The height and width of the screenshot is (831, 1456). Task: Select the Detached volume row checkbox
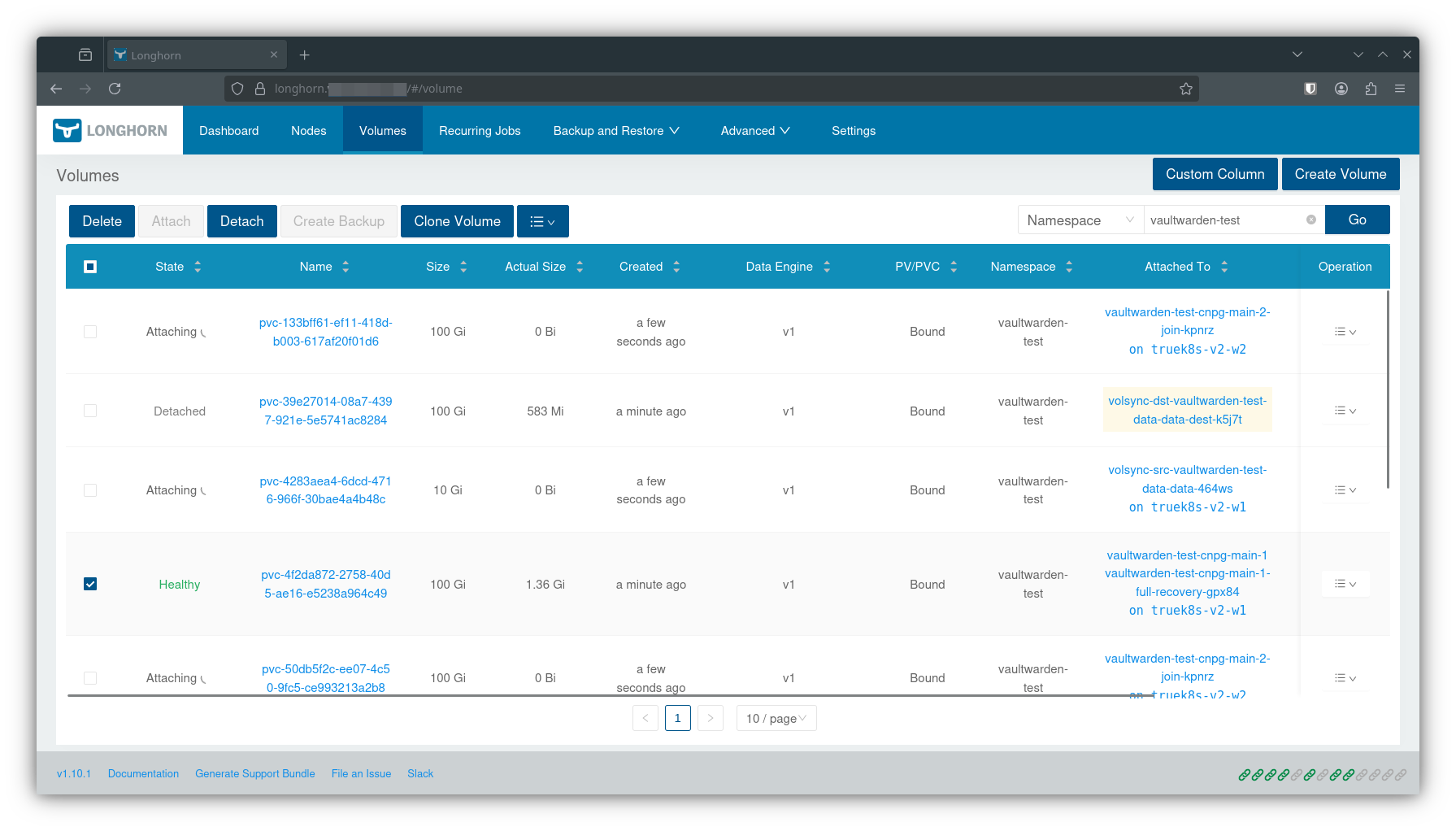tap(90, 411)
